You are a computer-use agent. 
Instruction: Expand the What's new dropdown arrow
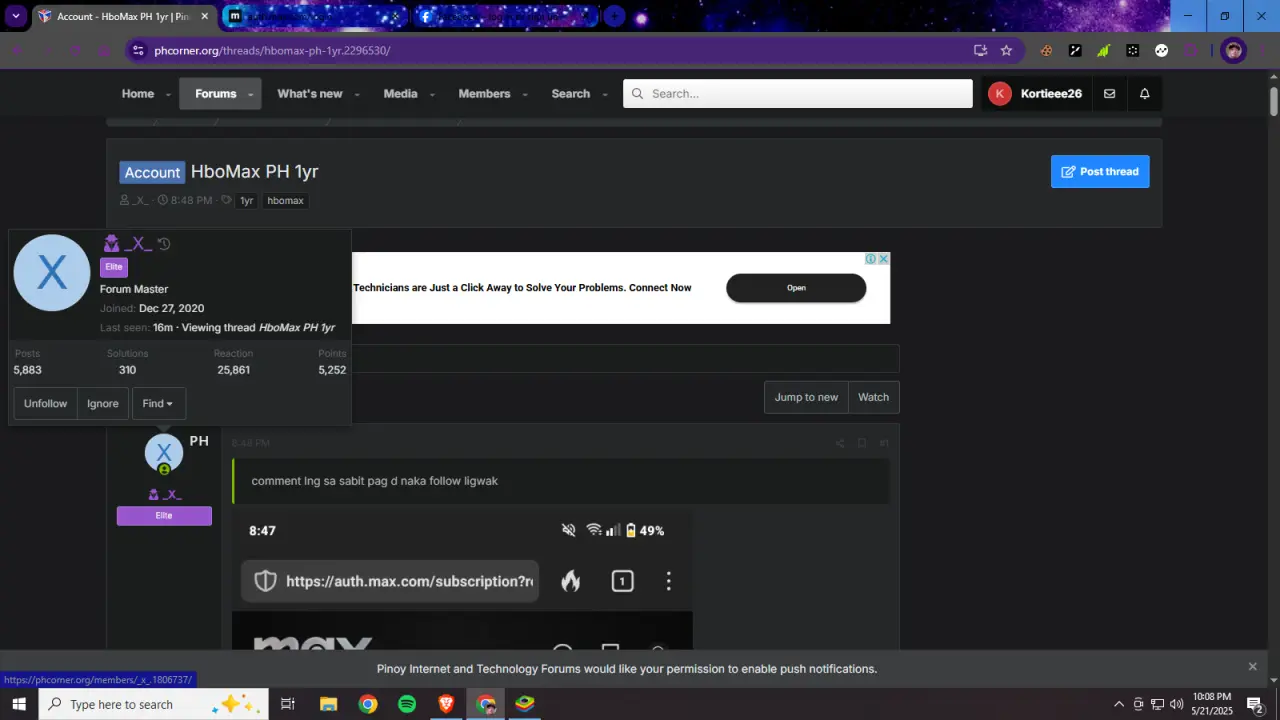[x=356, y=95]
